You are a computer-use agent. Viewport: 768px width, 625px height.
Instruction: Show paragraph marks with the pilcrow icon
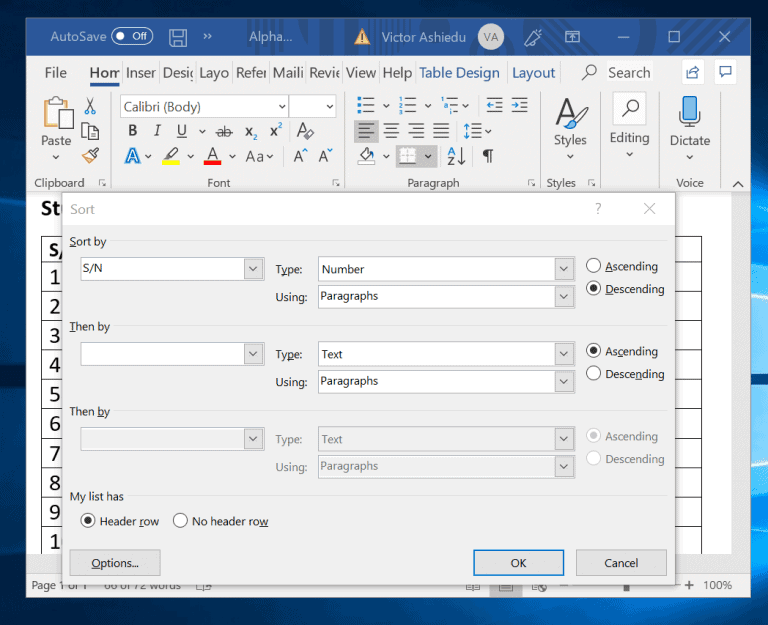[488, 156]
